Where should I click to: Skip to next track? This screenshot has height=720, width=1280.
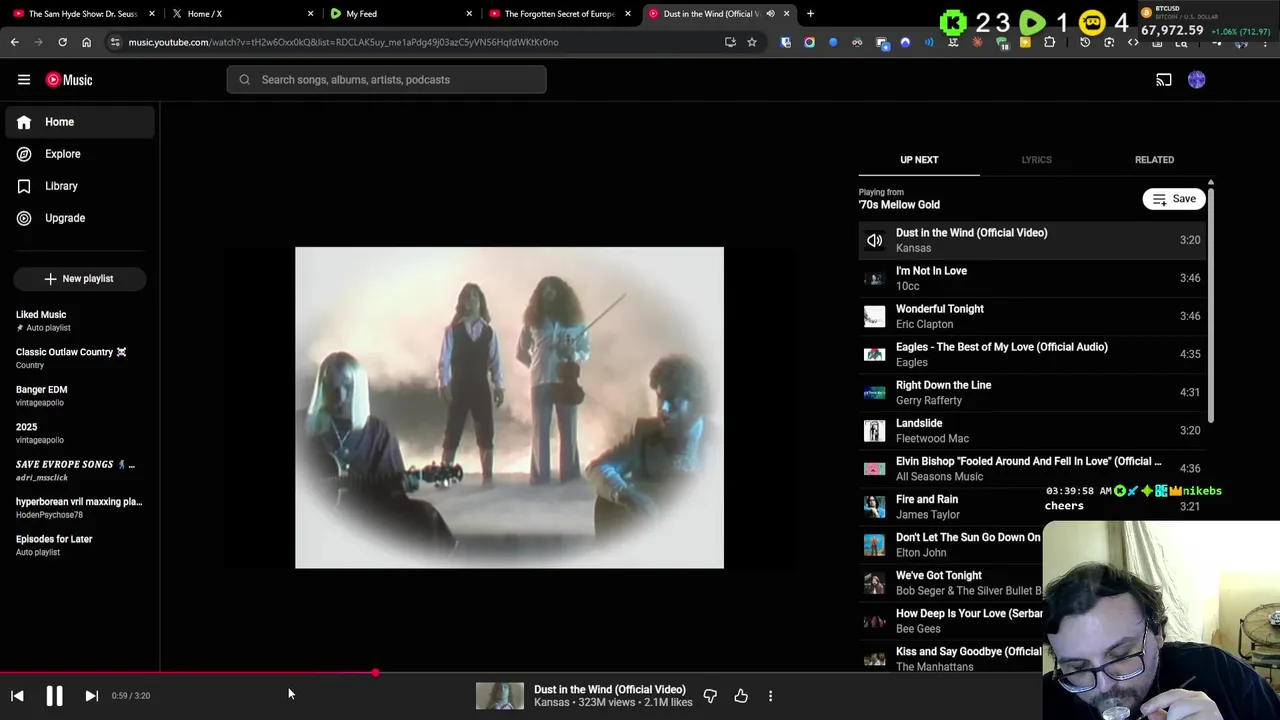[91, 696]
